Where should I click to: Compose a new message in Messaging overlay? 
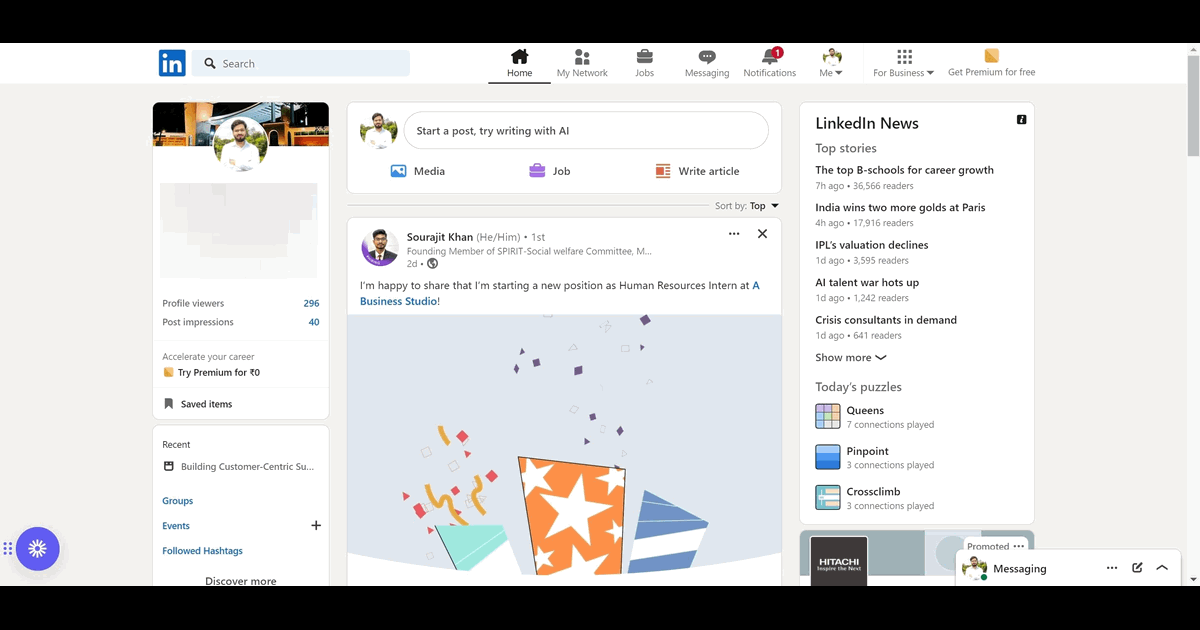(x=1137, y=568)
